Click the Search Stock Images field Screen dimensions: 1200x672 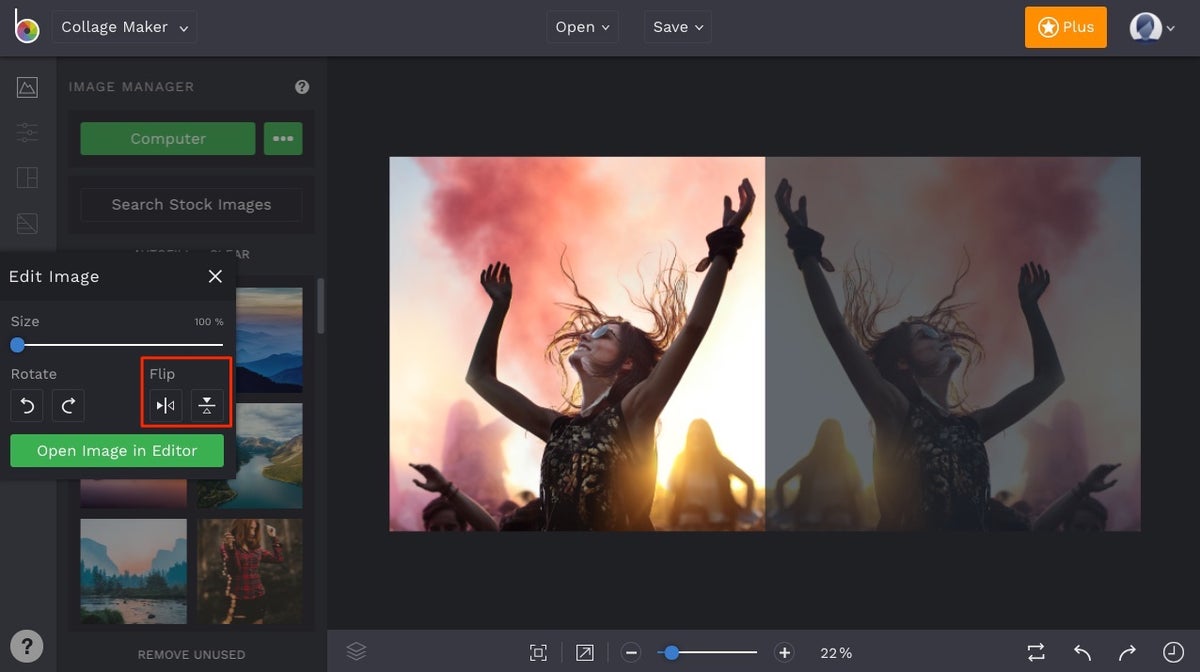191,205
